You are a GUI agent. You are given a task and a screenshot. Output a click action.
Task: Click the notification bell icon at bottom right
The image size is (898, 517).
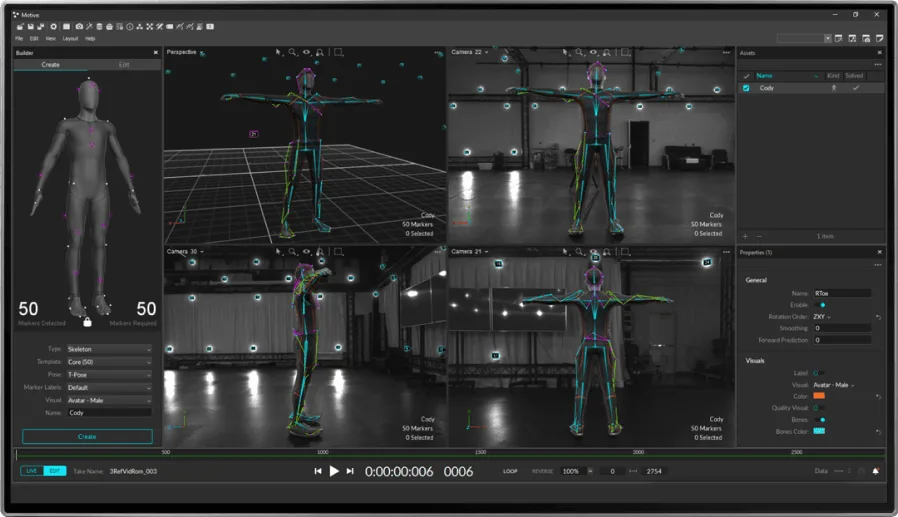pos(876,471)
